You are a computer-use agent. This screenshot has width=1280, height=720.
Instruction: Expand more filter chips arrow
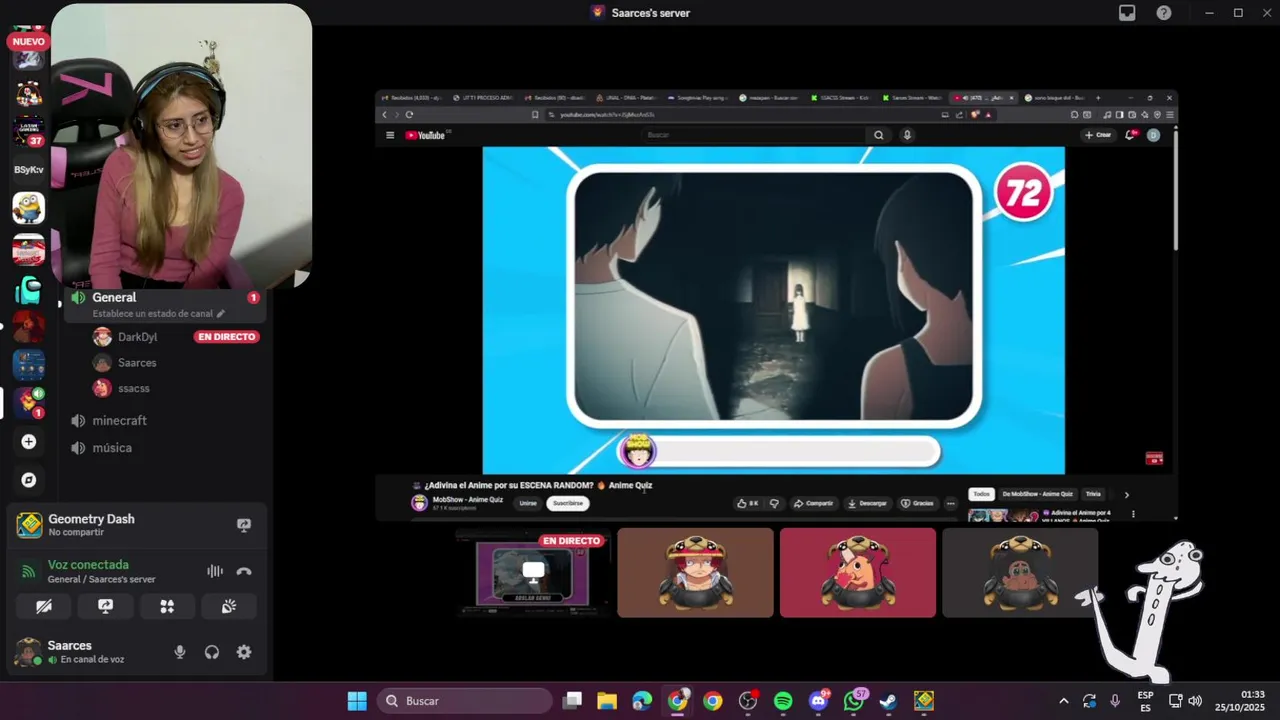[x=1126, y=494]
